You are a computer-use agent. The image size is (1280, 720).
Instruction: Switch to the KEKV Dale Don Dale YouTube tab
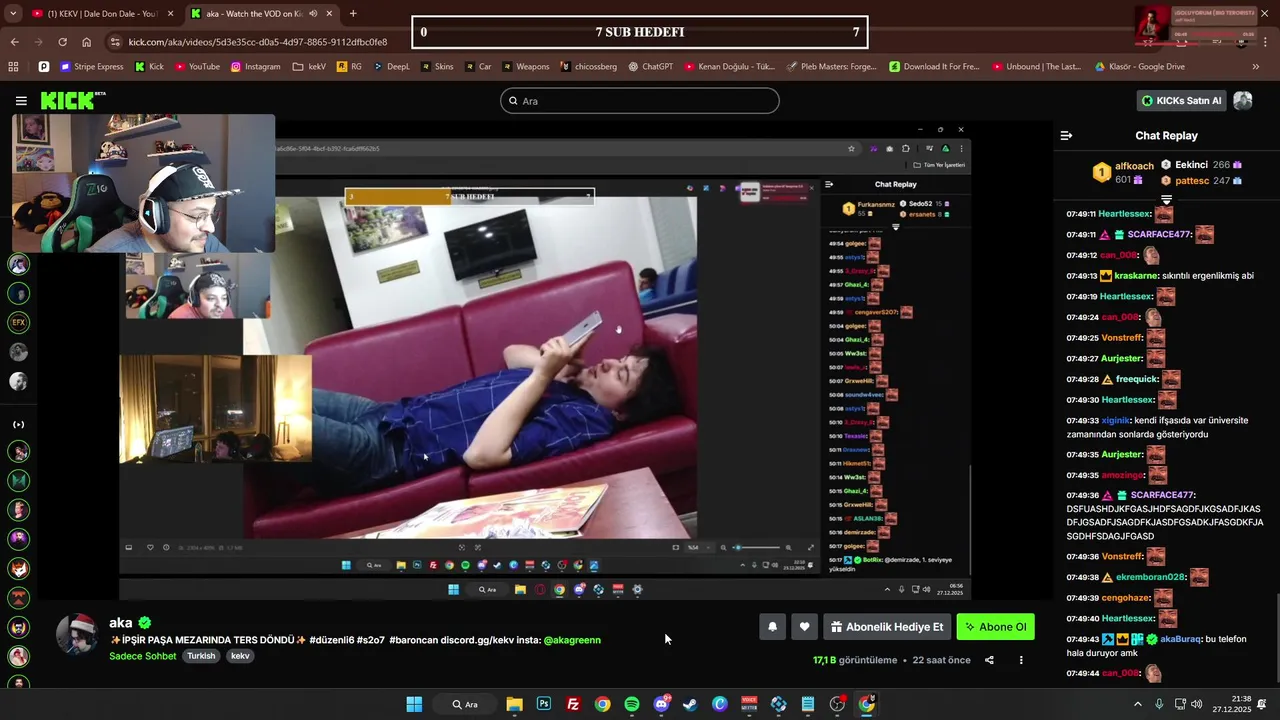coord(102,14)
